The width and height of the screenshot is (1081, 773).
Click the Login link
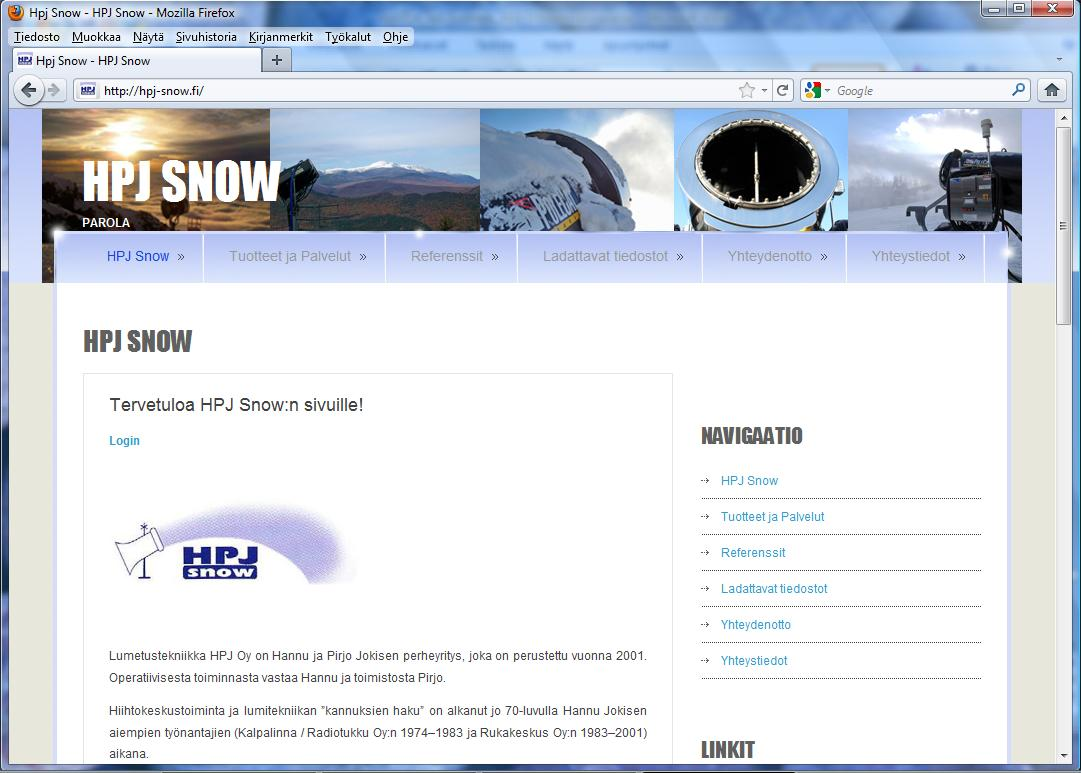click(x=124, y=441)
